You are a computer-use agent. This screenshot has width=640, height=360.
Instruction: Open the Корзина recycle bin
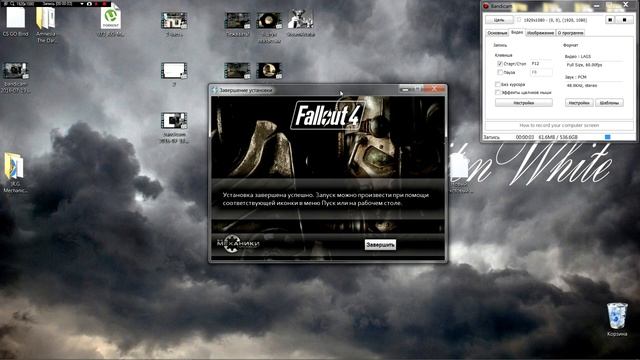pos(617,319)
